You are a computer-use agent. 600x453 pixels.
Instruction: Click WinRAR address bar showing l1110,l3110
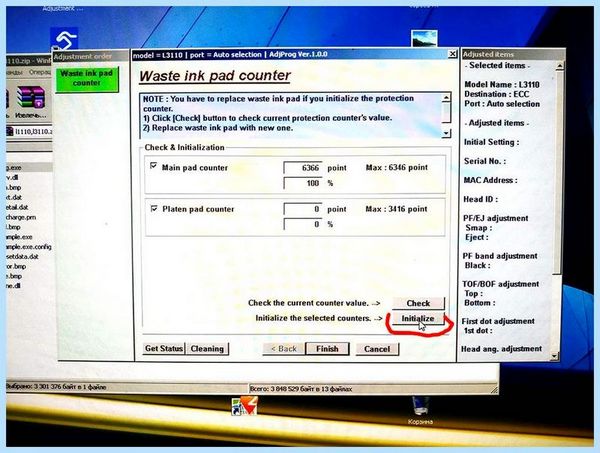30,132
